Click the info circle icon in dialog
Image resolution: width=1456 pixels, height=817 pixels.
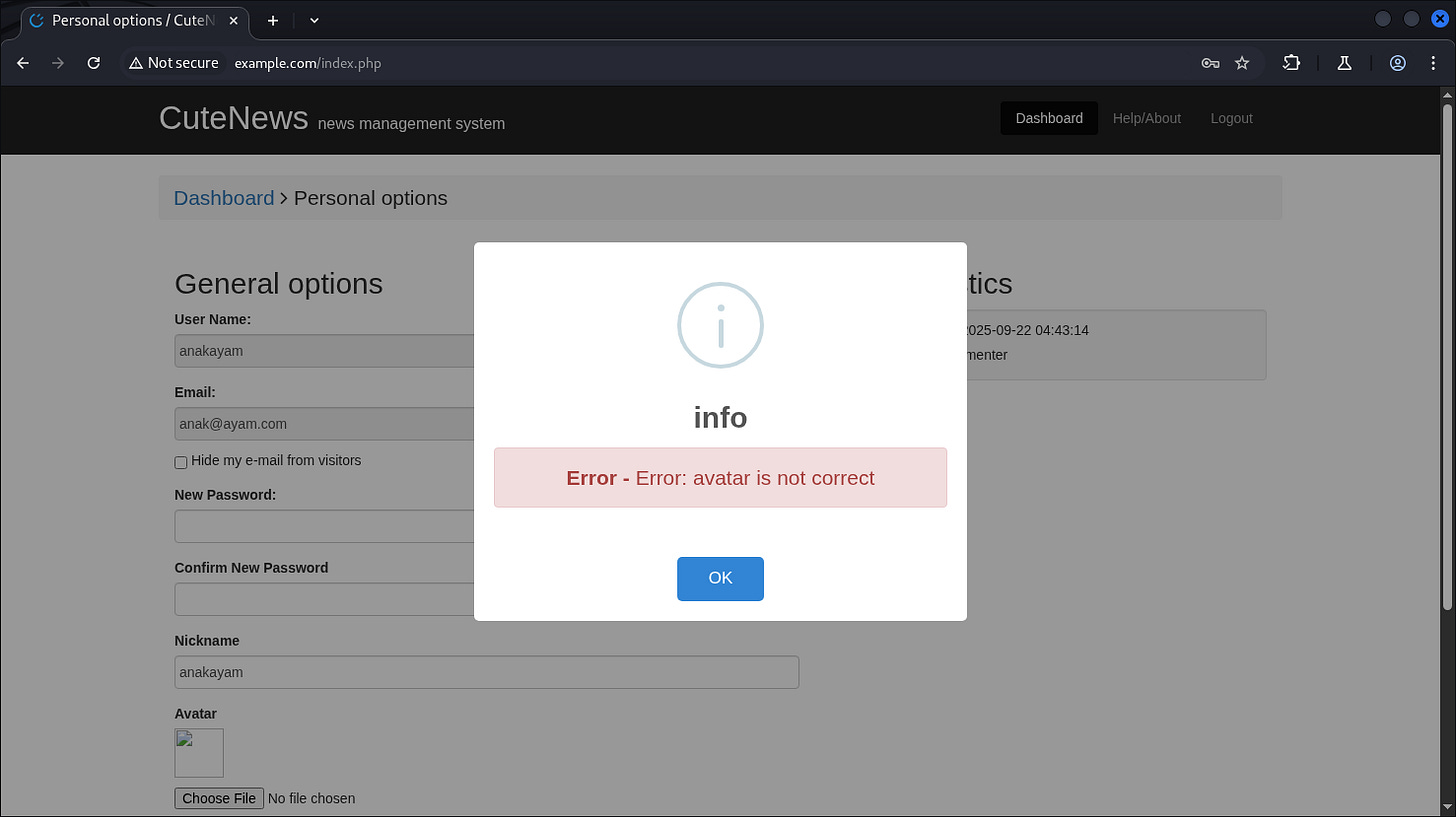point(720,325)
